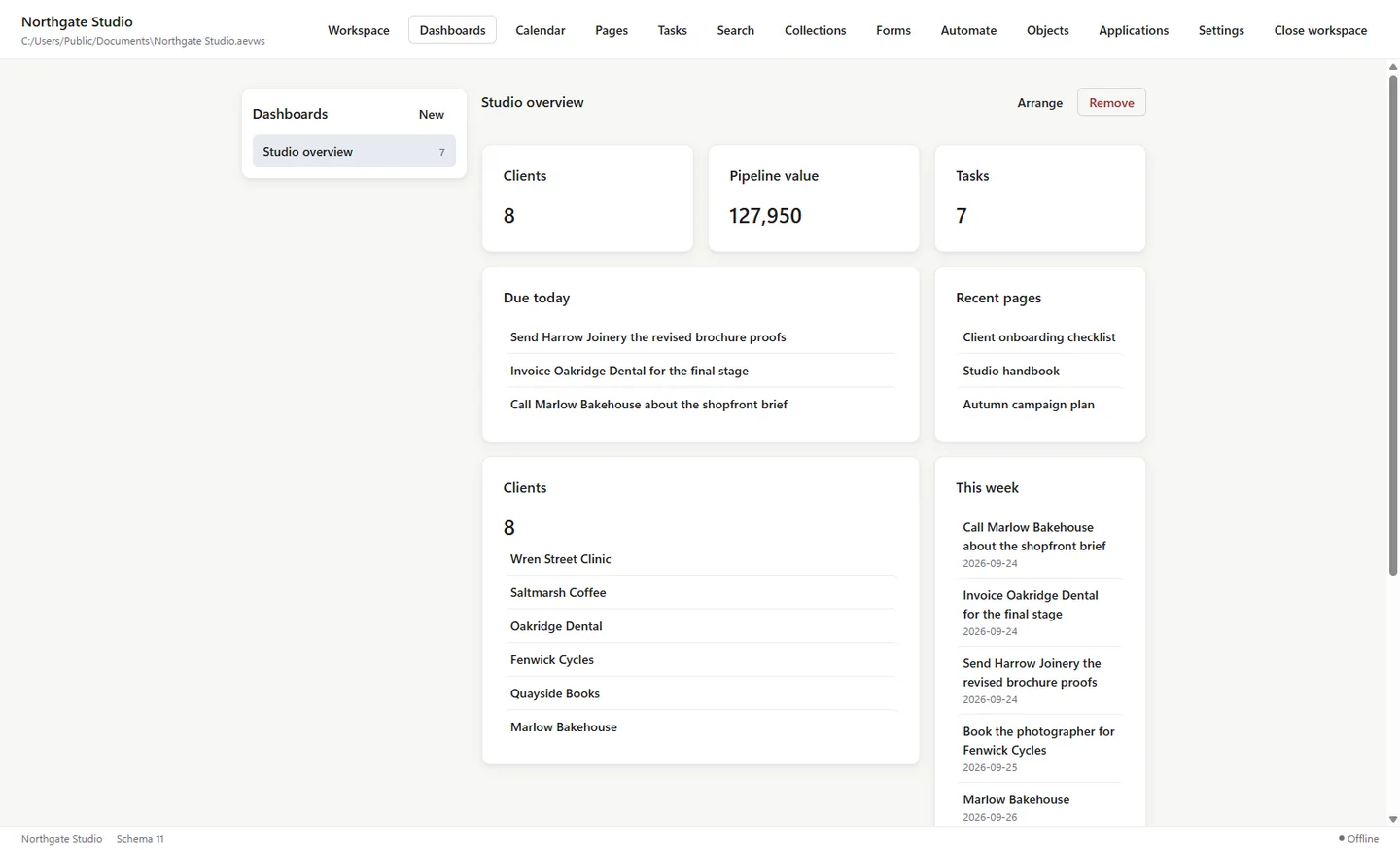Select Marlow Bakehouse in Clients list

pos(700,726)
